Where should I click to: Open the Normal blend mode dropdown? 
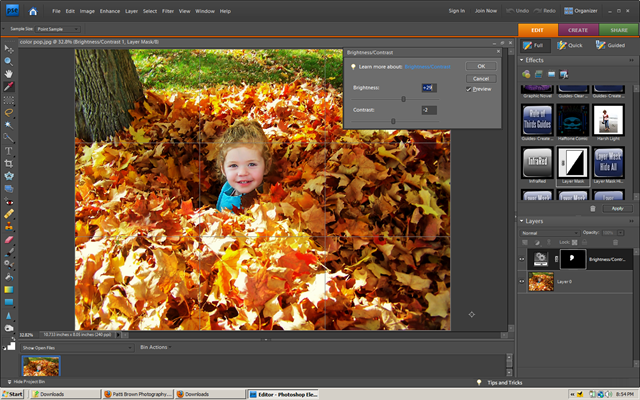(x=549, y=233)
